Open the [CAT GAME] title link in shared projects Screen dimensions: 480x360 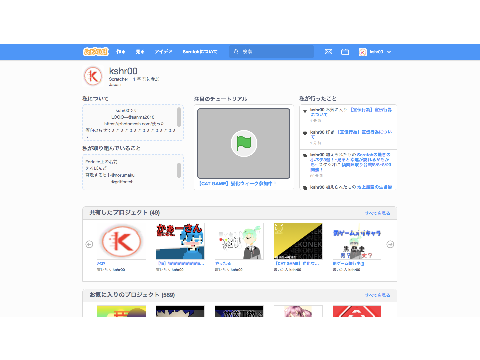pos(297,263)
